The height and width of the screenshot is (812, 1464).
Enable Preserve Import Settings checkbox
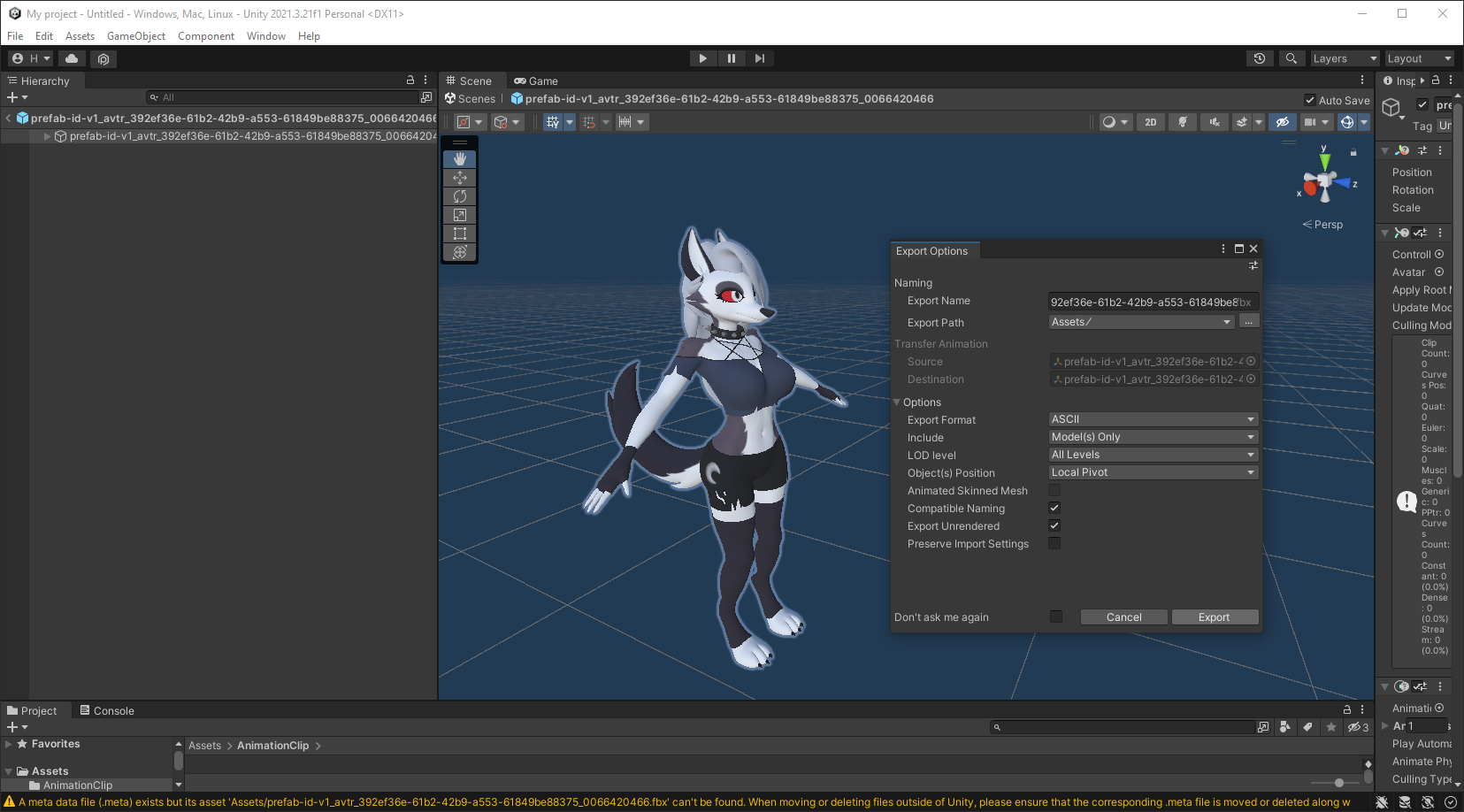click(1054, 543)
